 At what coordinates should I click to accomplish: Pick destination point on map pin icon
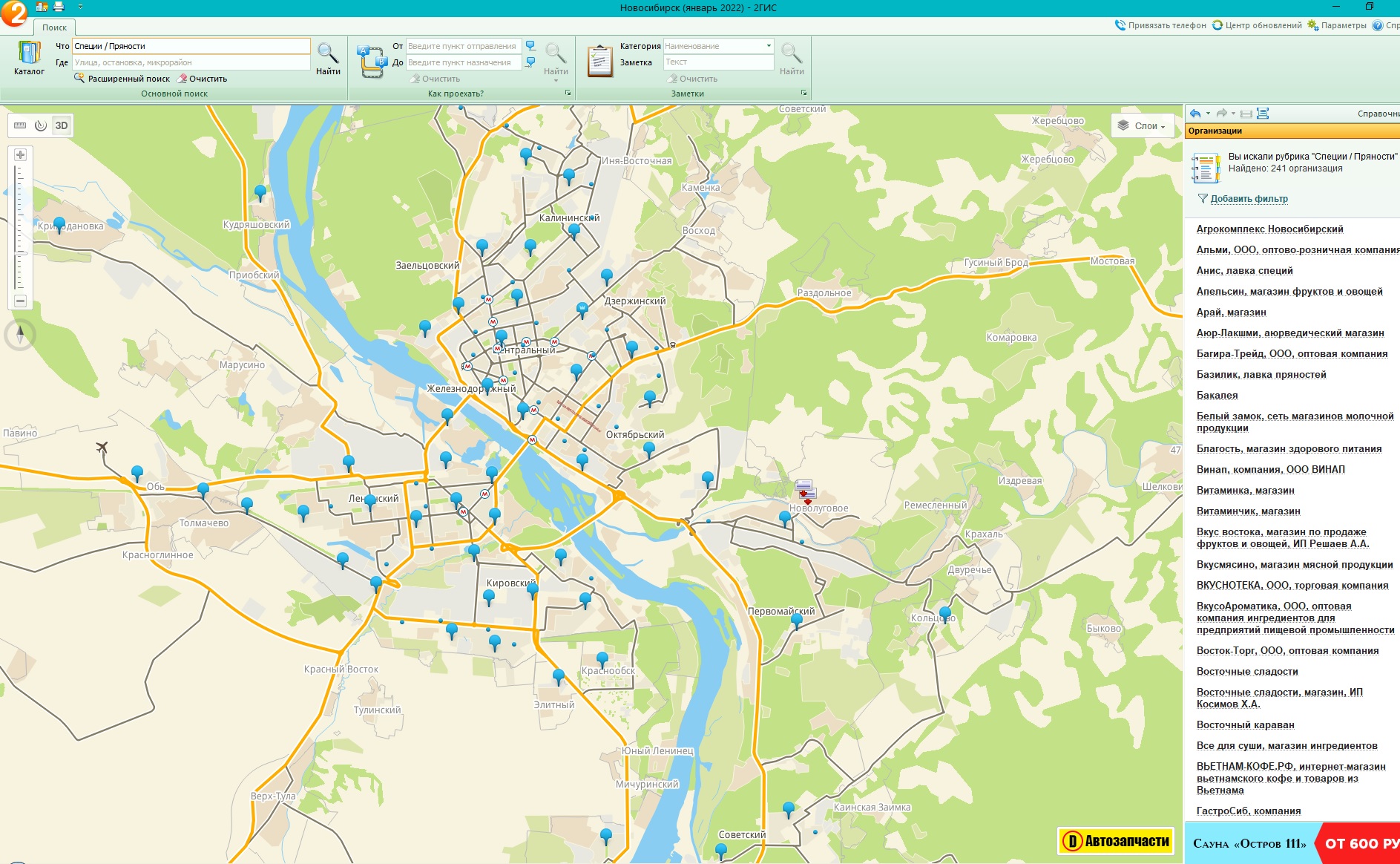(530, 62)
